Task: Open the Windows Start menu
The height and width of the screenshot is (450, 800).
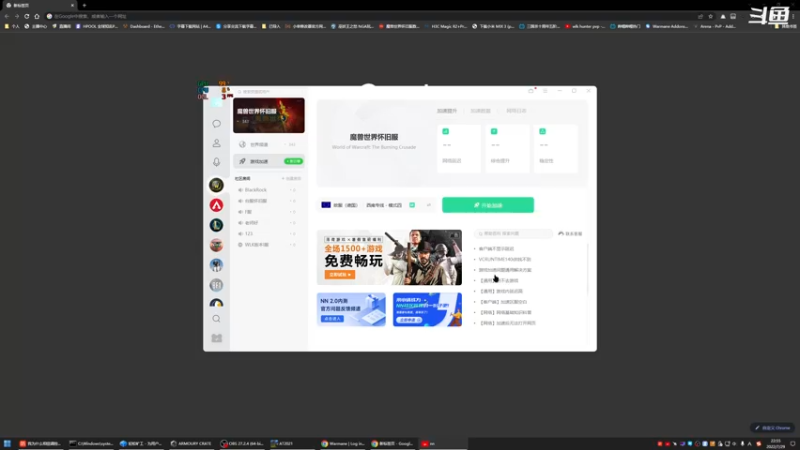Action: [x=7, y=443]
